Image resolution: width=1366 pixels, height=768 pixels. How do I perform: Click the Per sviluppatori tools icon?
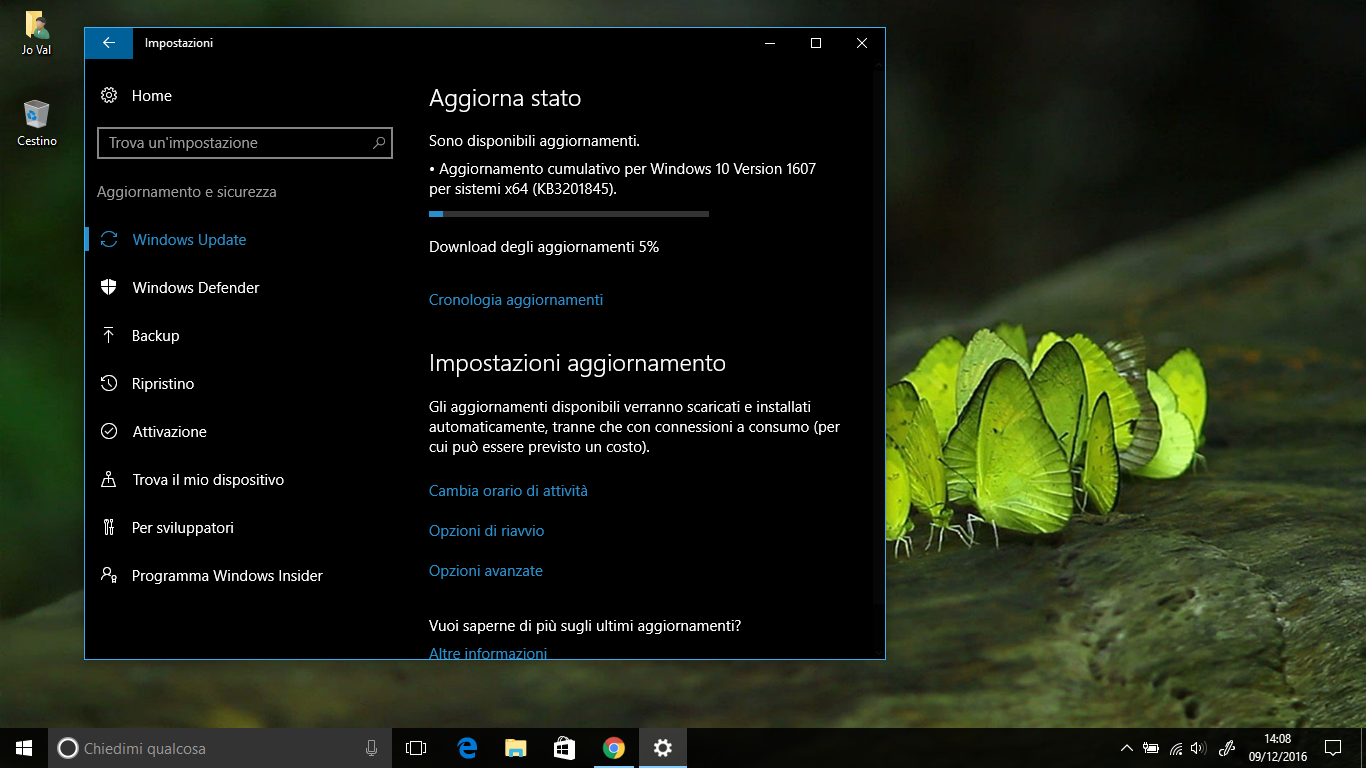point(109,528)
